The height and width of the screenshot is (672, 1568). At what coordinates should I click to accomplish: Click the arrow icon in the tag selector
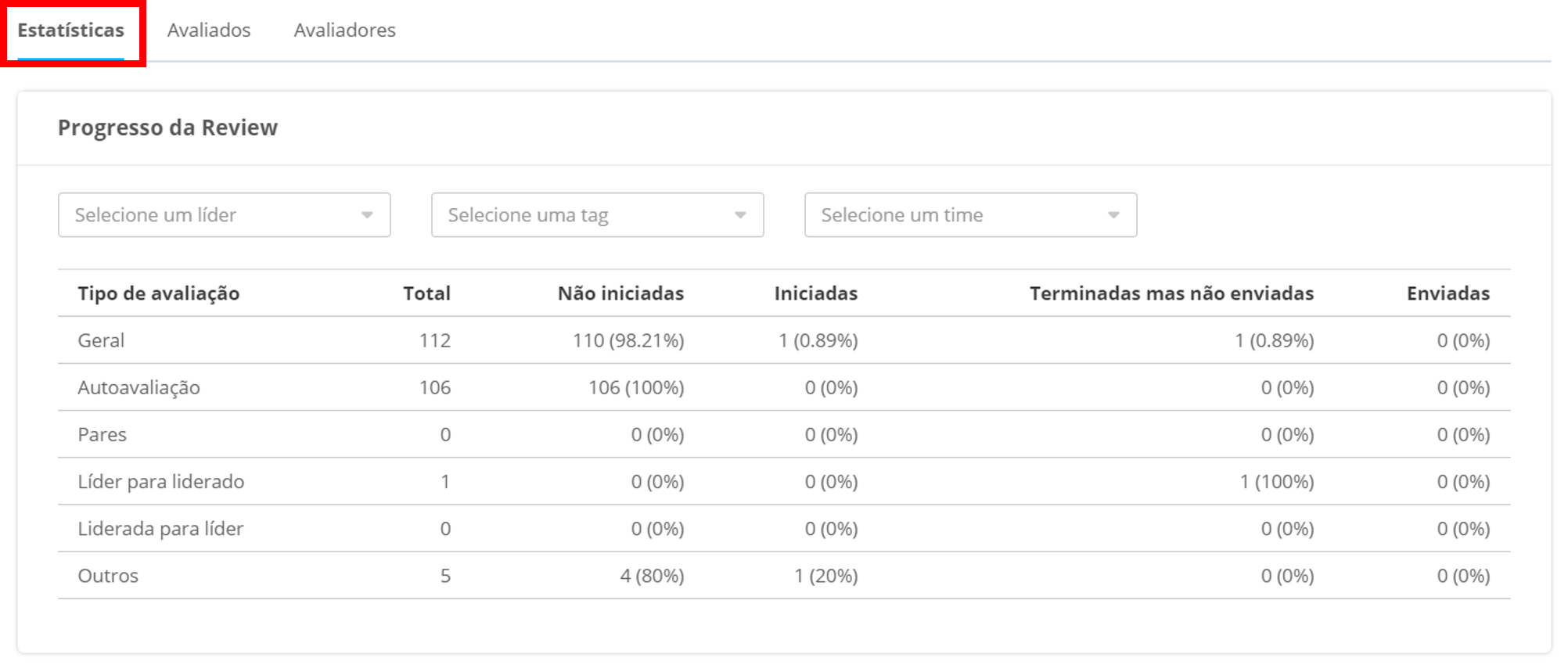[740, 215]
